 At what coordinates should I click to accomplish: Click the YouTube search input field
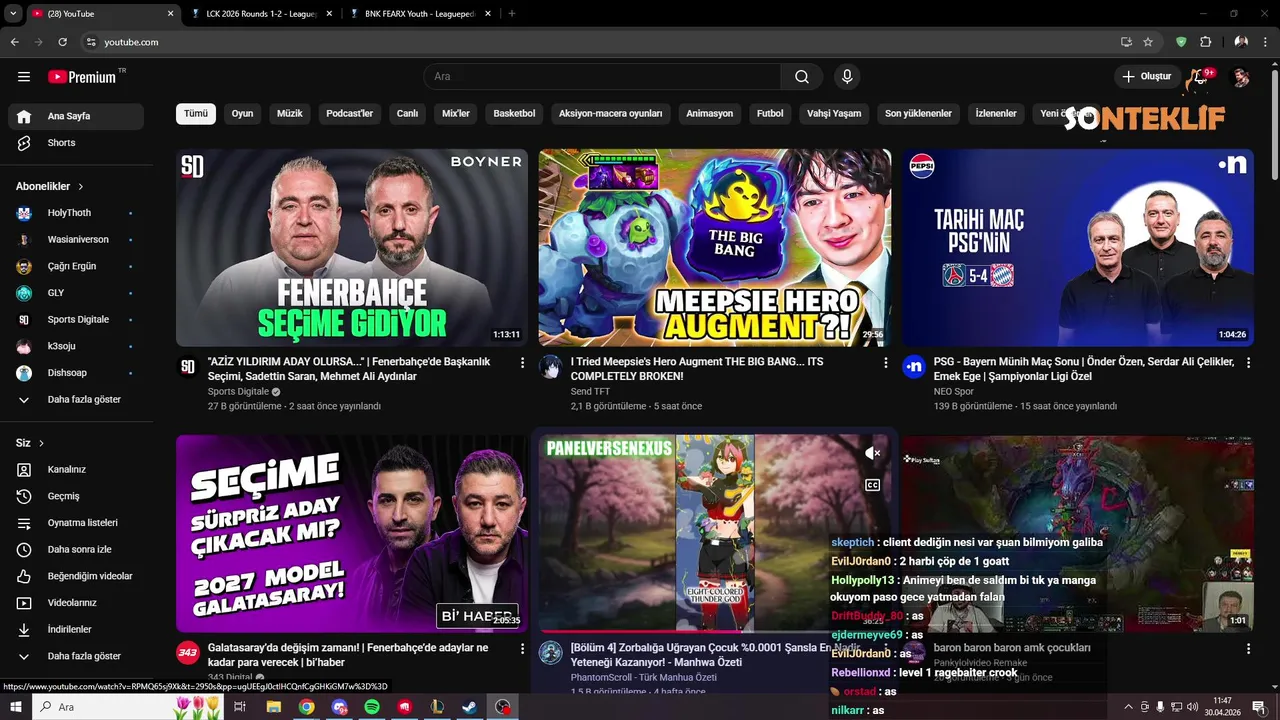[602, 77]
